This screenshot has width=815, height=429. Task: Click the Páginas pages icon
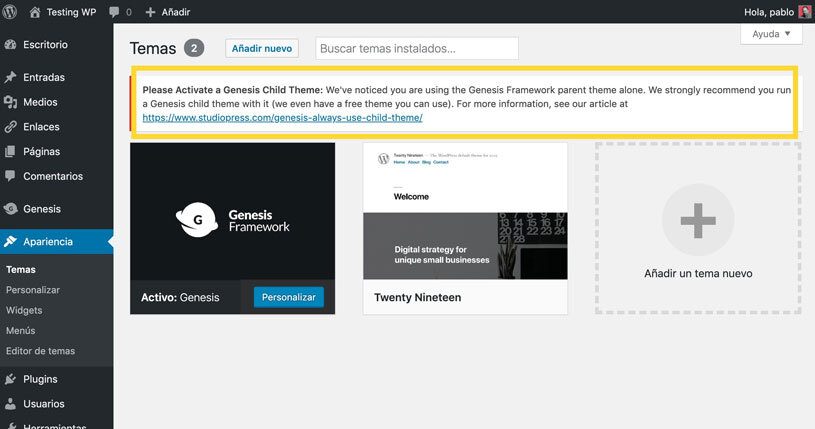pyautogui.click(x=10, y=151)
